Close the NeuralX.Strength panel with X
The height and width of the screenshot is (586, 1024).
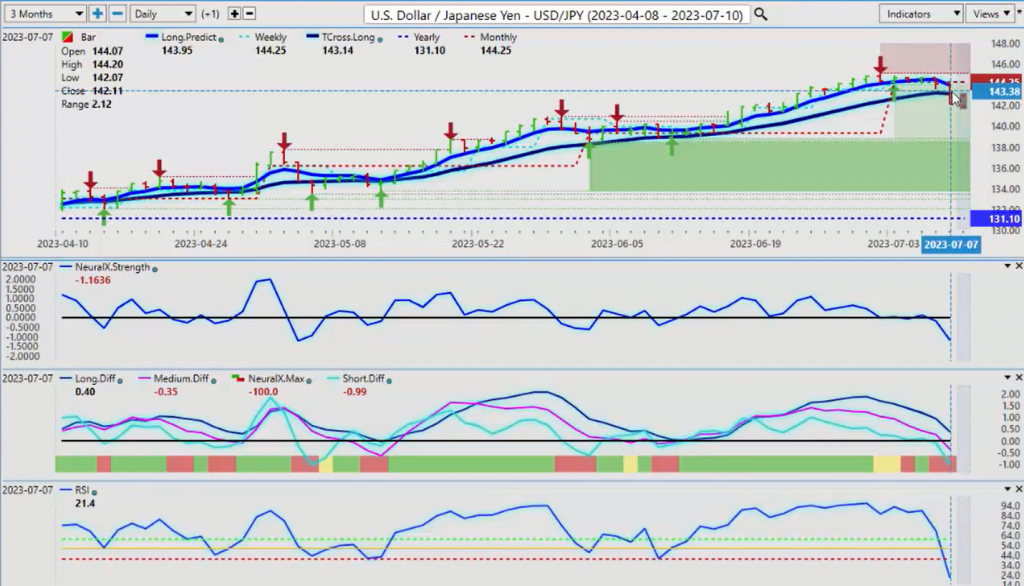1018,266
